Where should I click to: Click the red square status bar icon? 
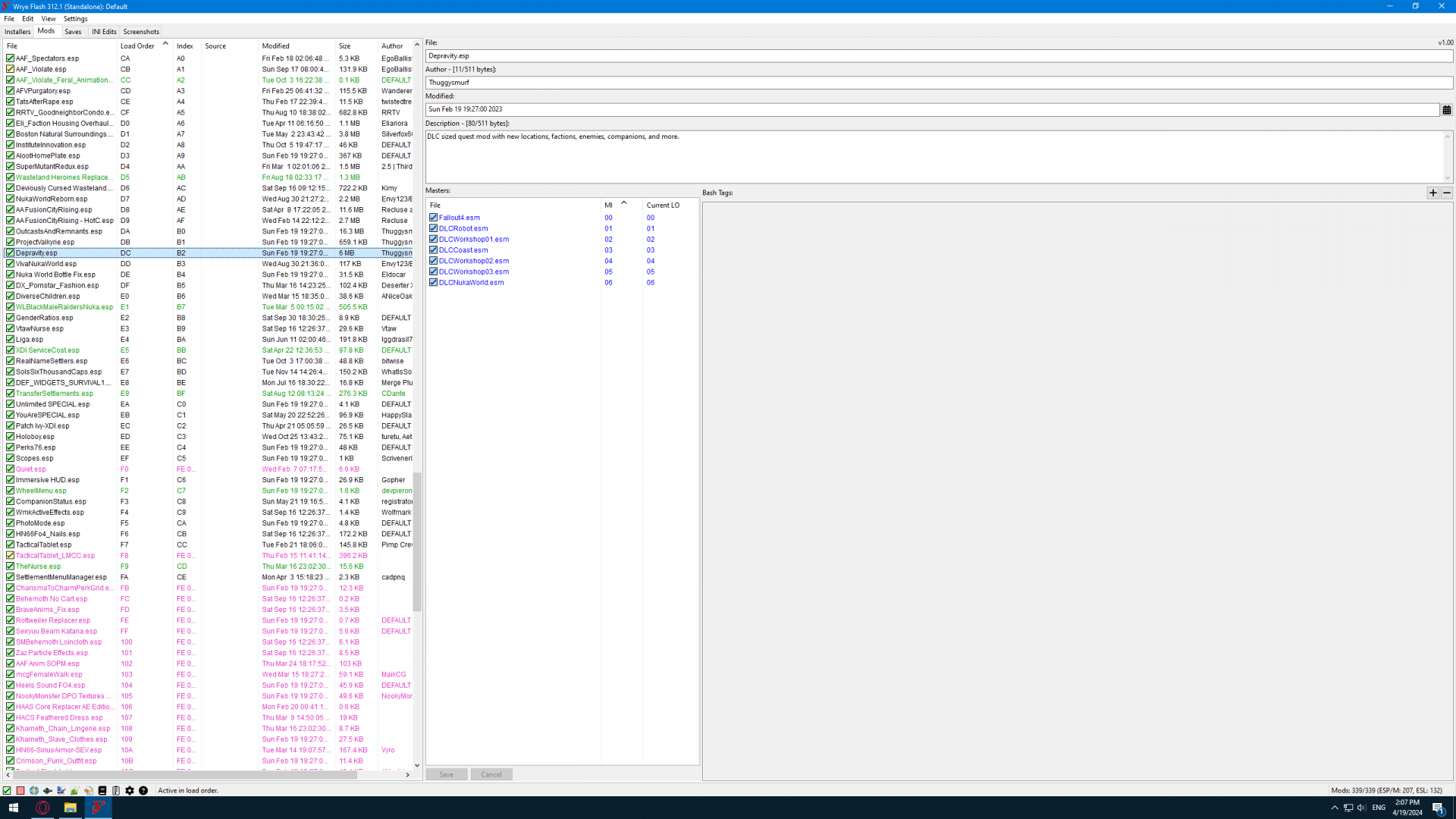point(20,790)
